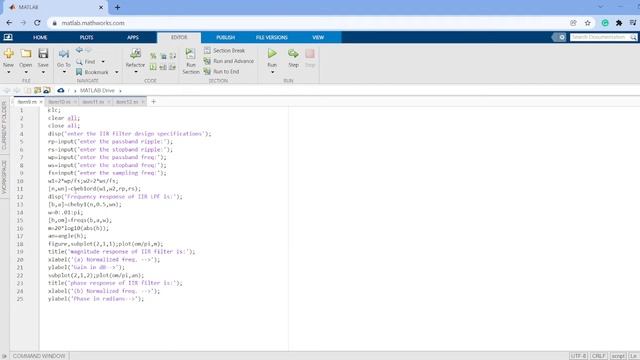This screenshot has width=640, height=360.
Task: Open the browser extensions puzzle icon
Action: click(x=619, y=23)
